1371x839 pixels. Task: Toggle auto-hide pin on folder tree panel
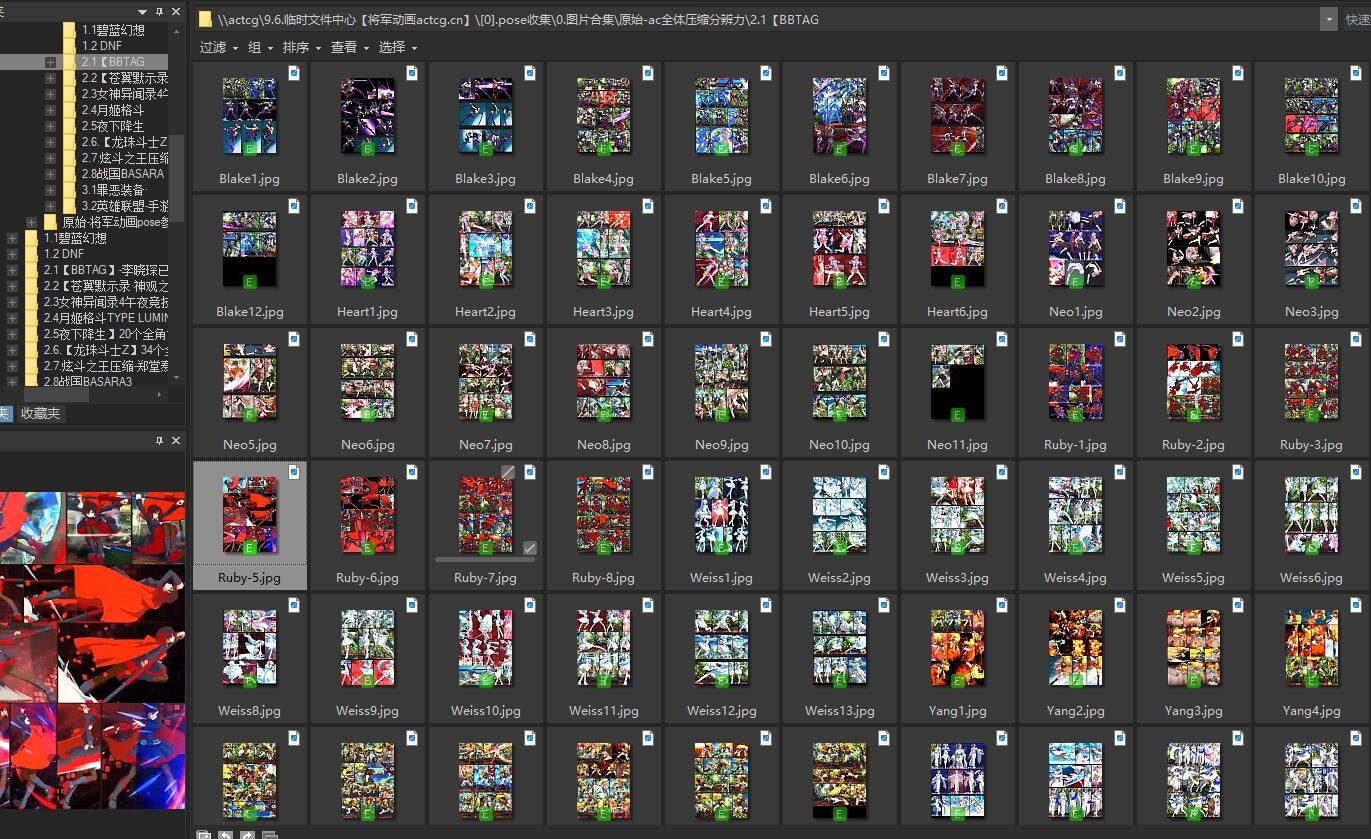click(161, 12)
